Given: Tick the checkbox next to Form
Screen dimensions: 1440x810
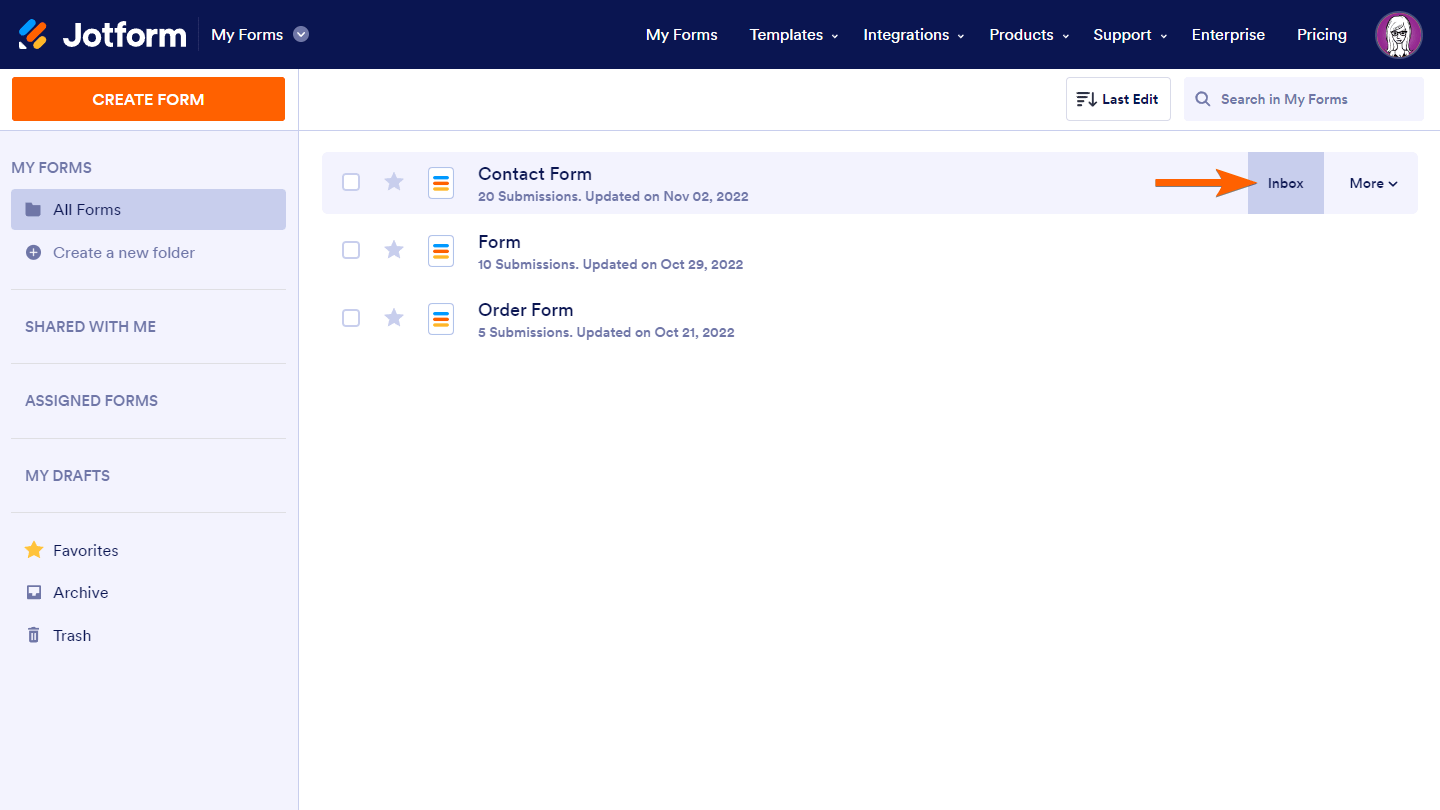Looking at the screenshot, I should coord(351,250).
